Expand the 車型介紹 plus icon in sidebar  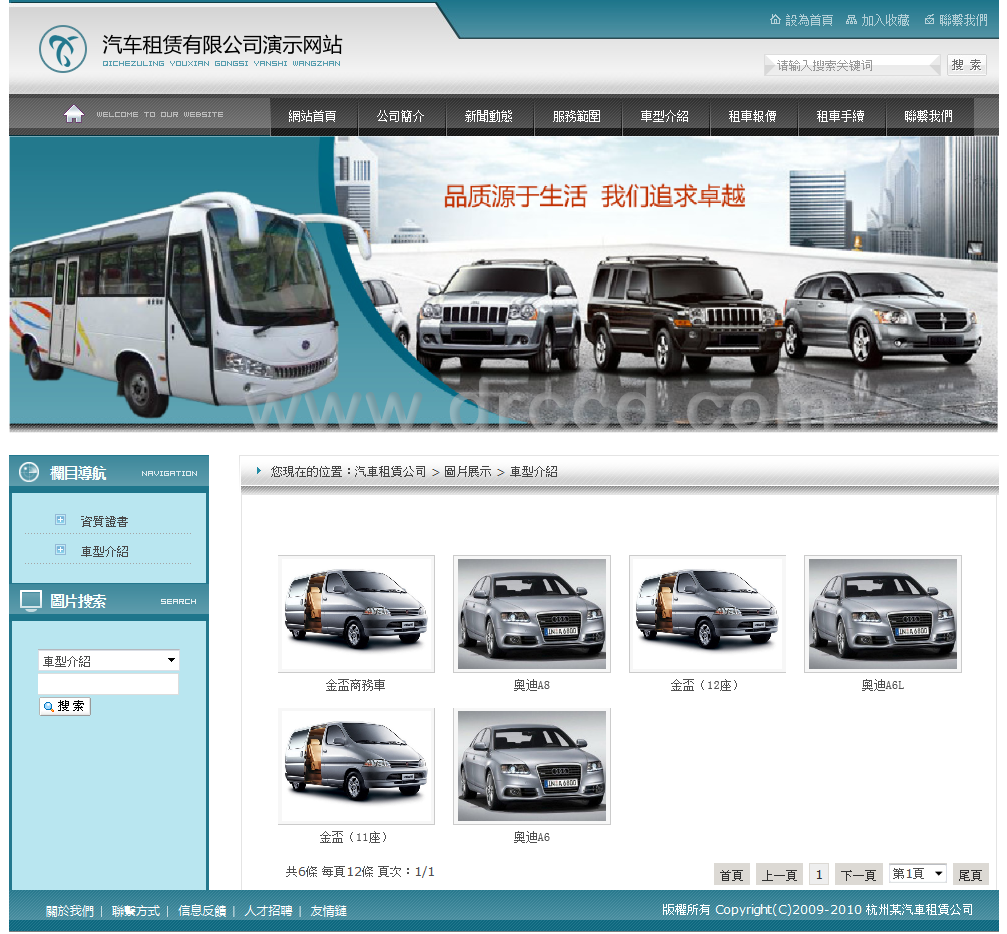point(60,550)
